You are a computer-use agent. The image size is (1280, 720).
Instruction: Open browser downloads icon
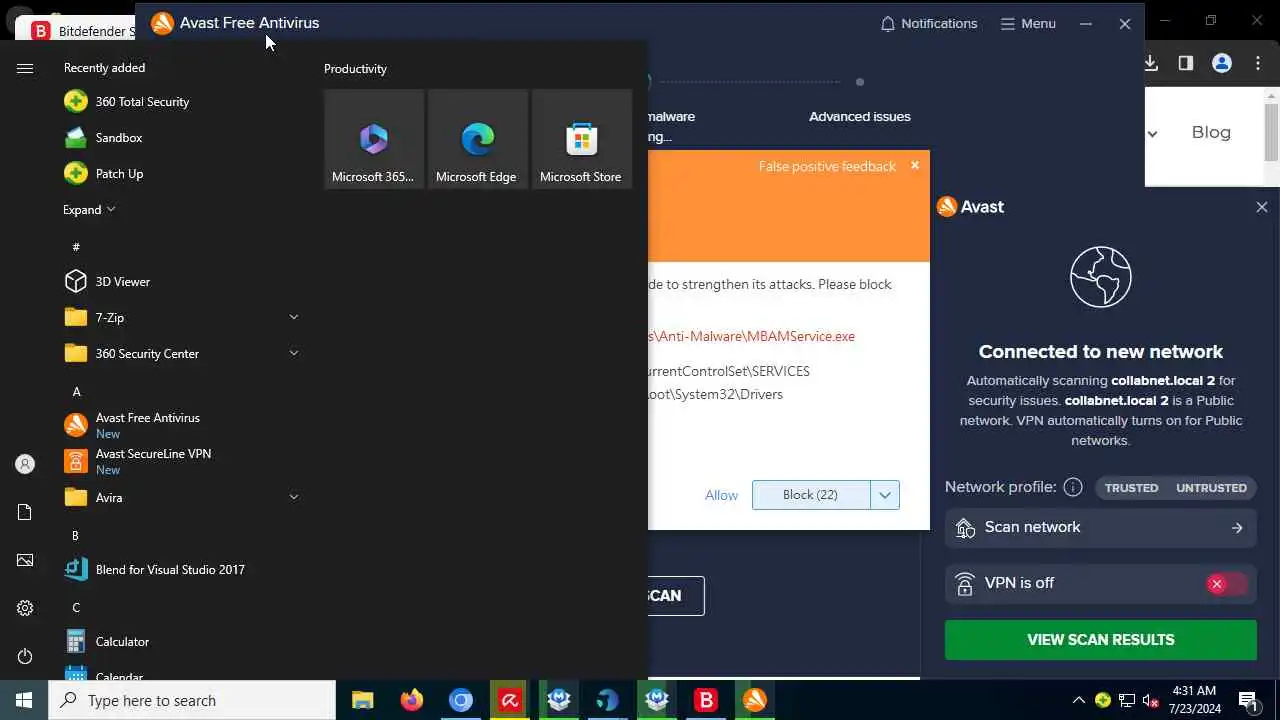click(x=1150, y=63)
